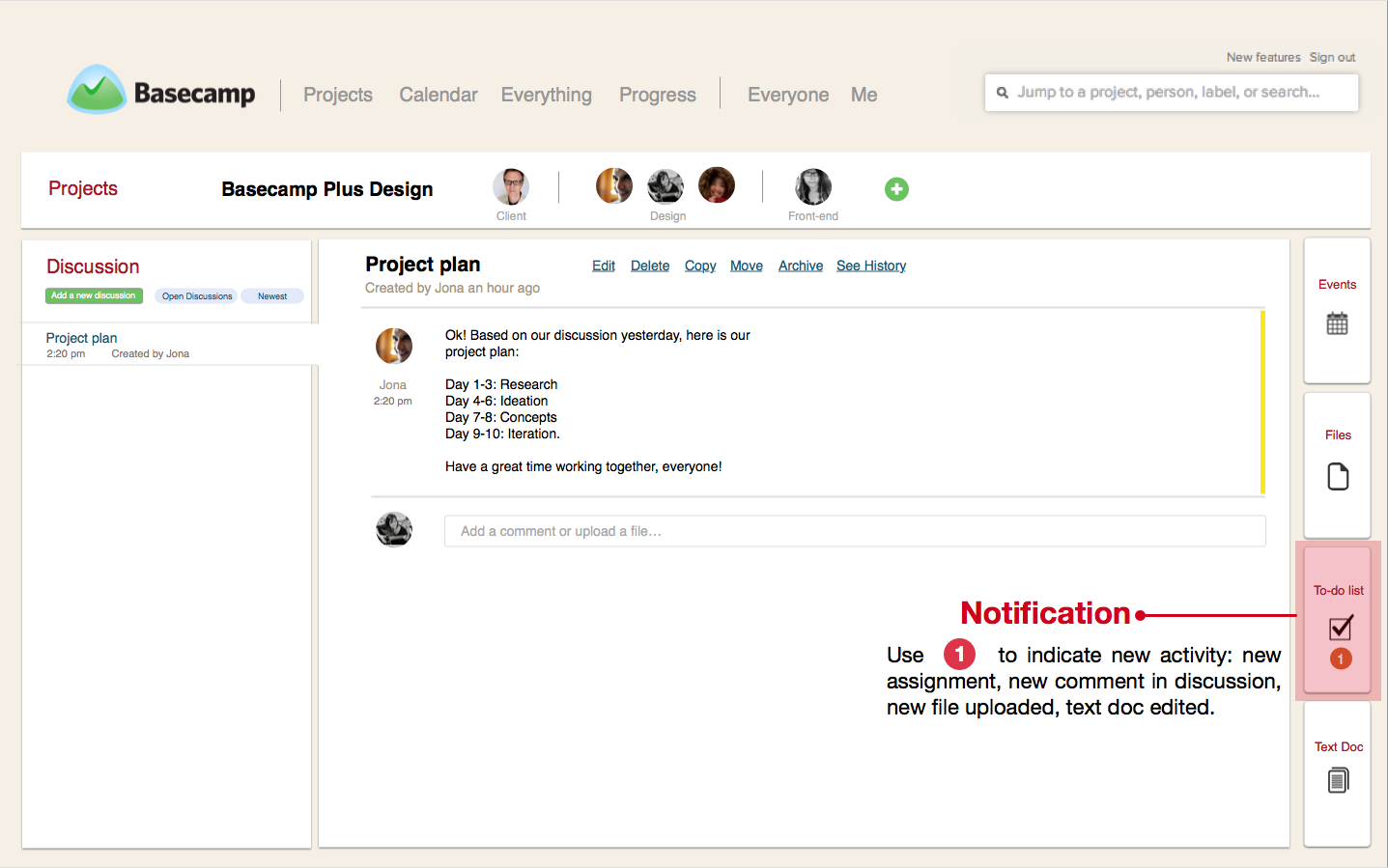
Task: Open the Files document icon
Action: [1338, 477]
